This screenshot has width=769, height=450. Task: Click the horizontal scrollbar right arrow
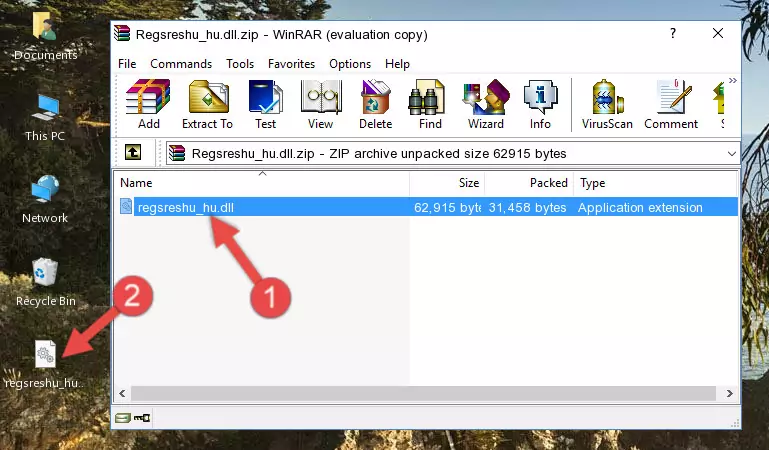(729, 393)
